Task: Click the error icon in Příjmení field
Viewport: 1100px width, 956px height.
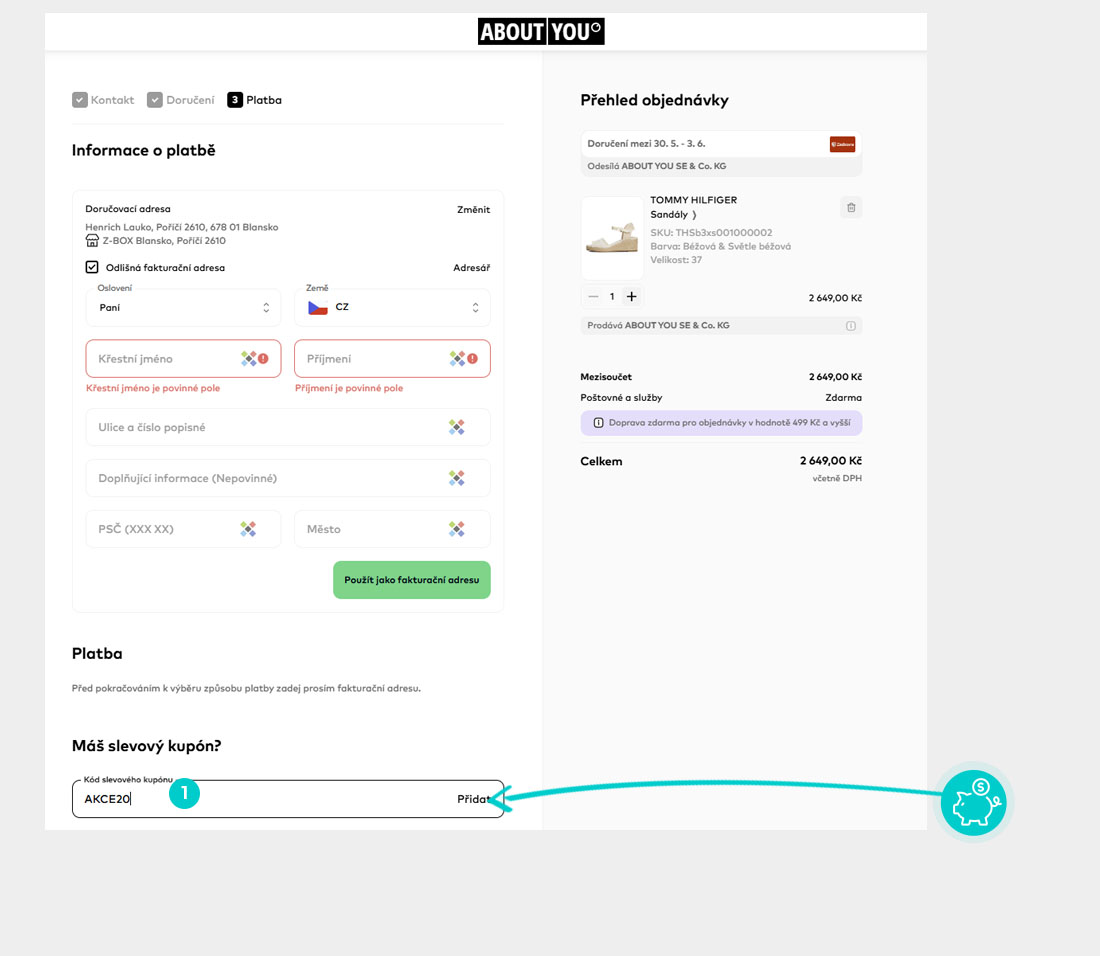Action: [x=473, y=358]
